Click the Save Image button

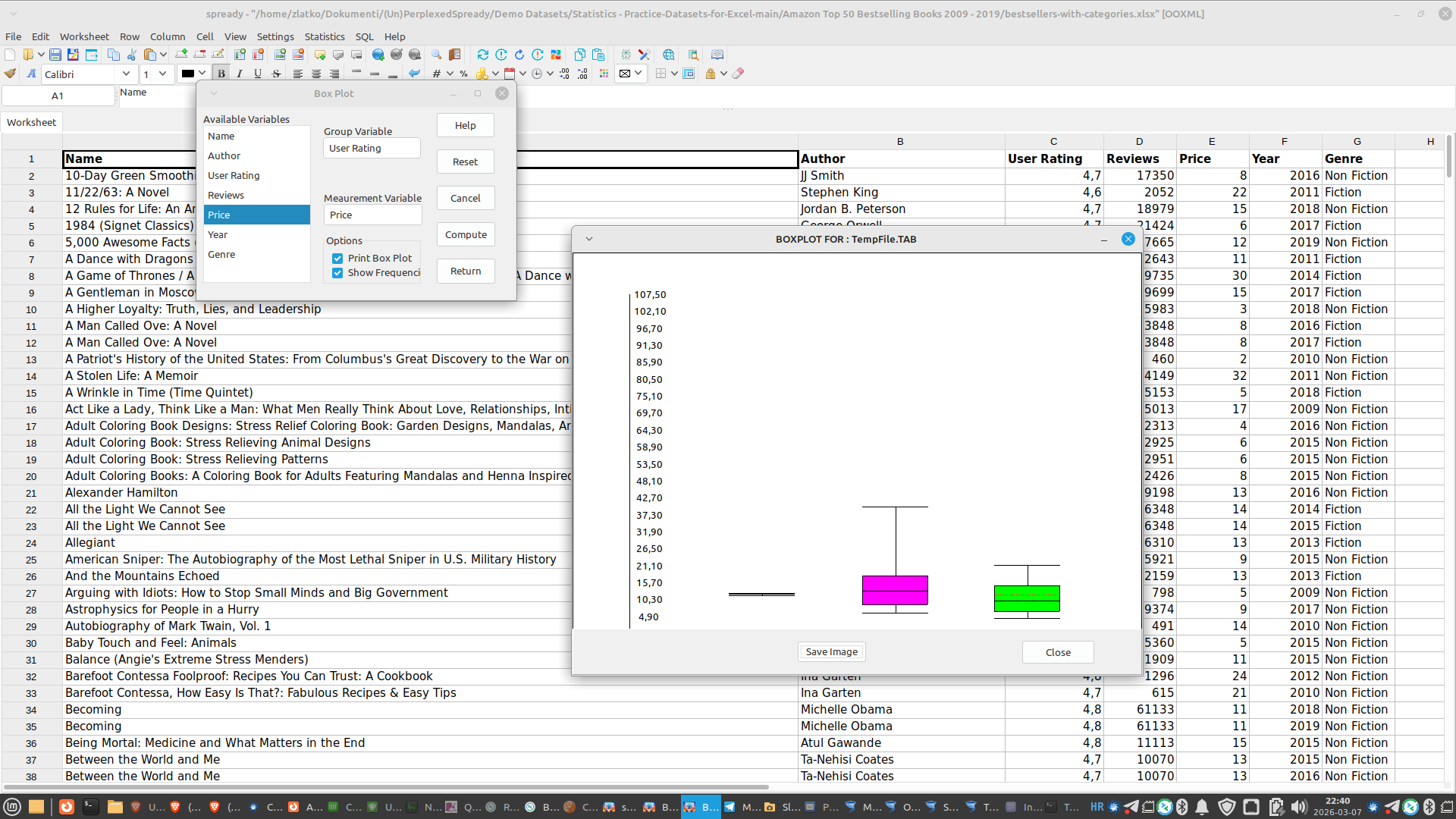[831, 652]
